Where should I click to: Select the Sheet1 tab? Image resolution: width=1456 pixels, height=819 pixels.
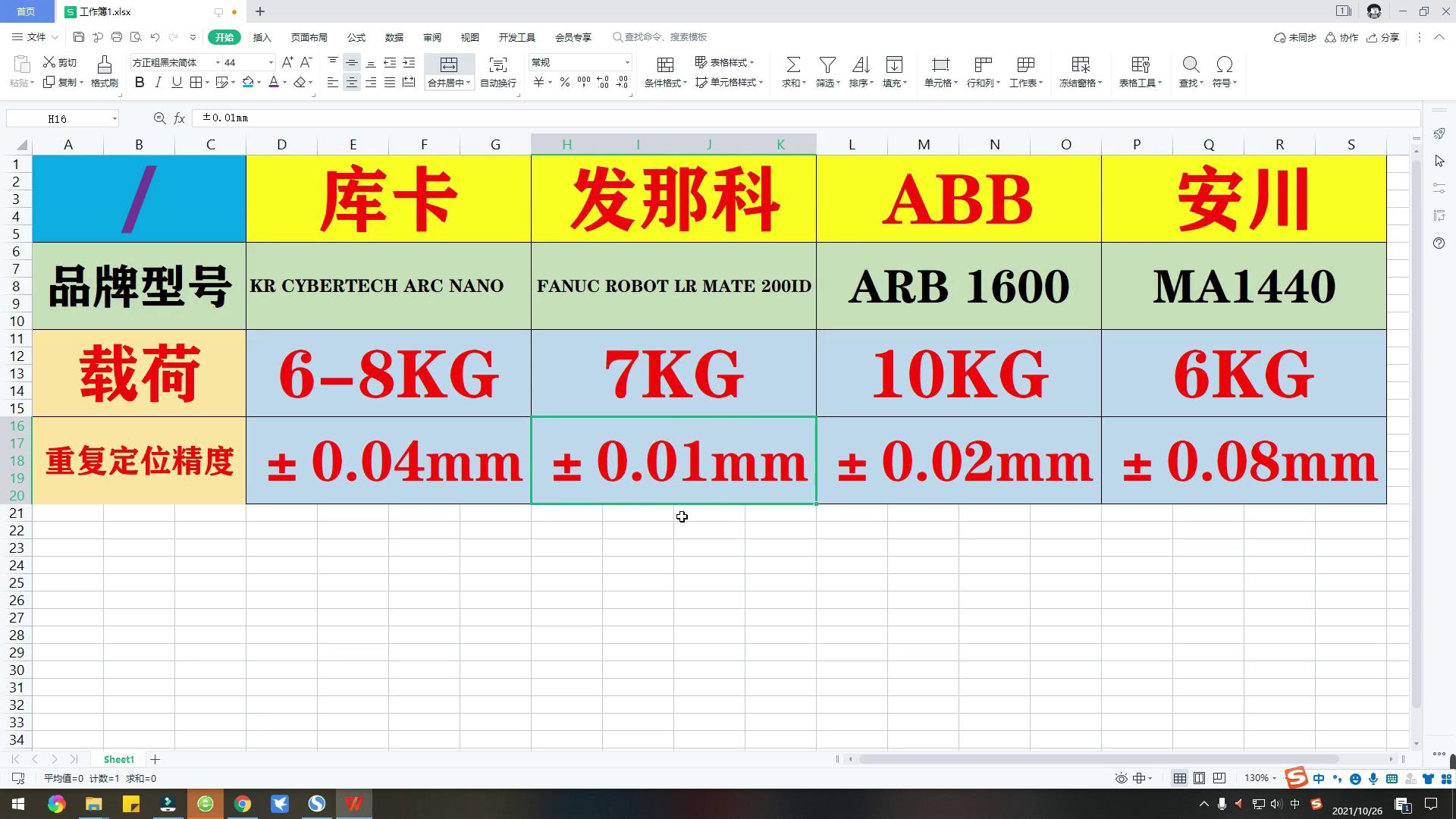tap(119, 759)
